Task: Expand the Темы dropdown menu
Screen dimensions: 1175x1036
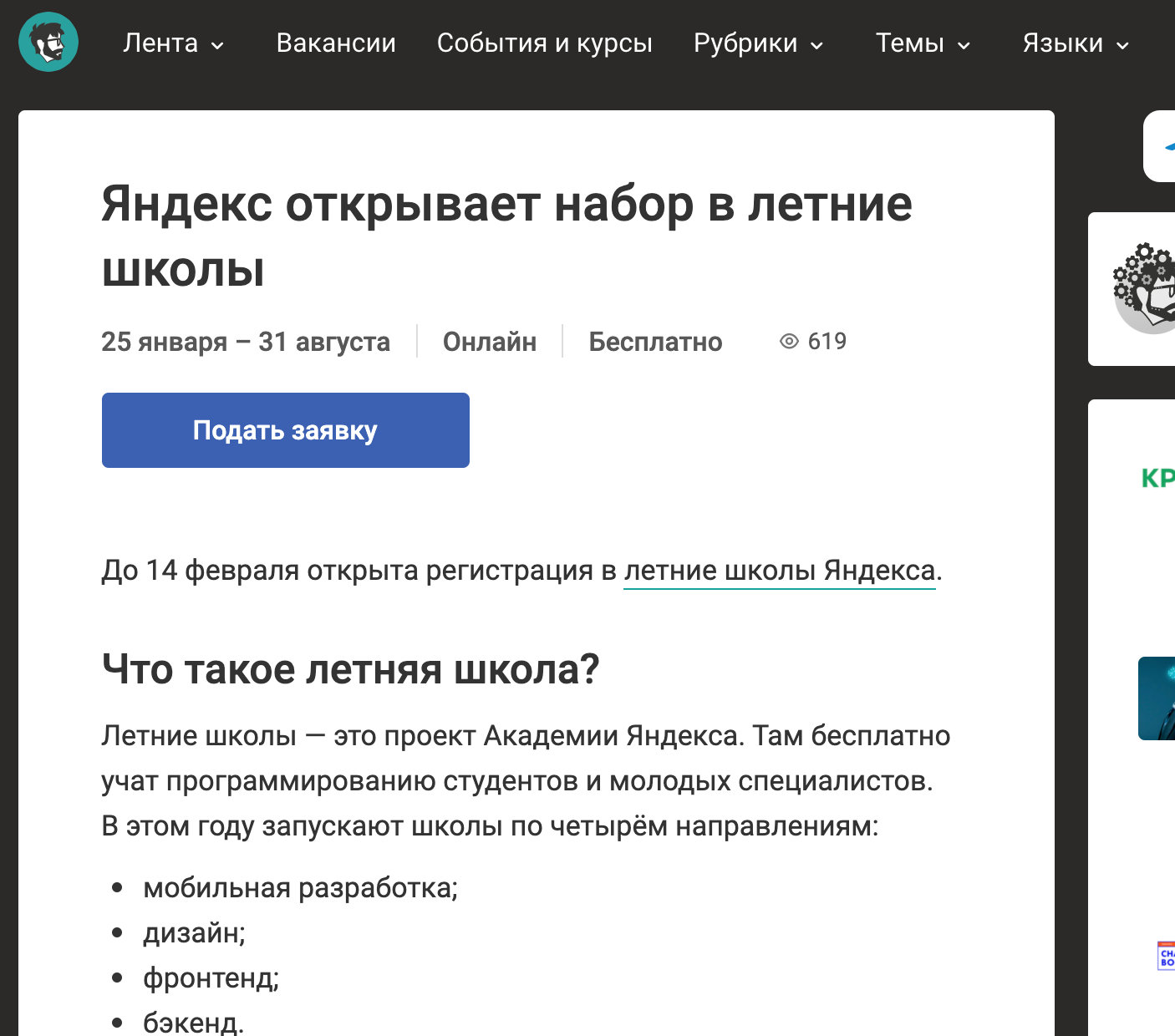Action: pyautogui.click(x=923, y=43)
